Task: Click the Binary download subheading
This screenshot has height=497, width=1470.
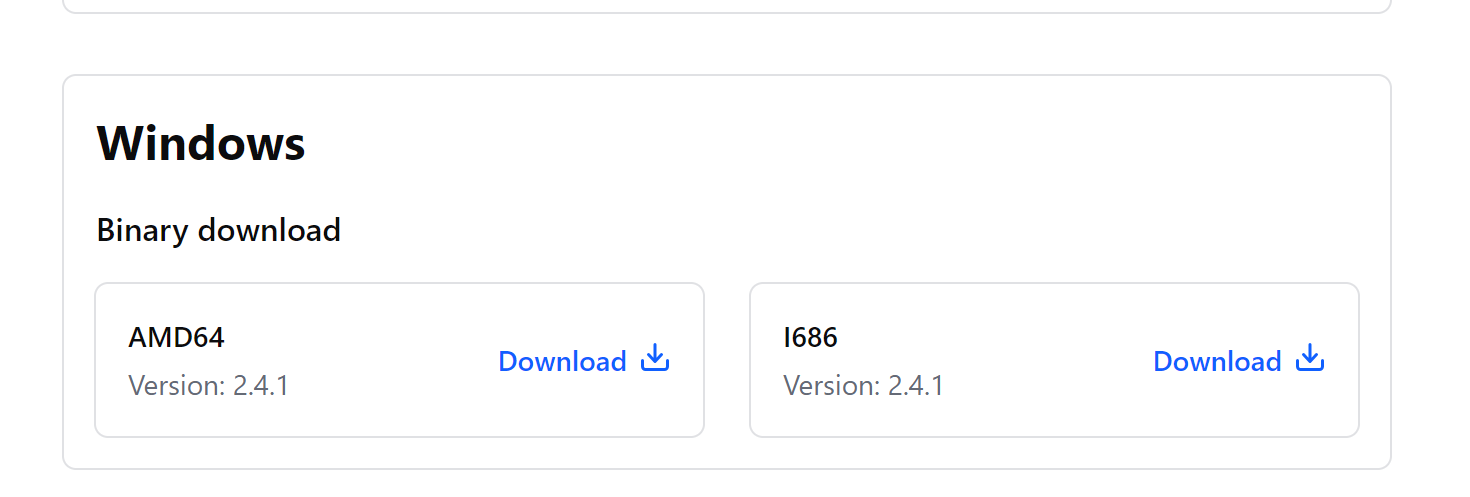Action: pyautogui.click(x=218, y=231)
